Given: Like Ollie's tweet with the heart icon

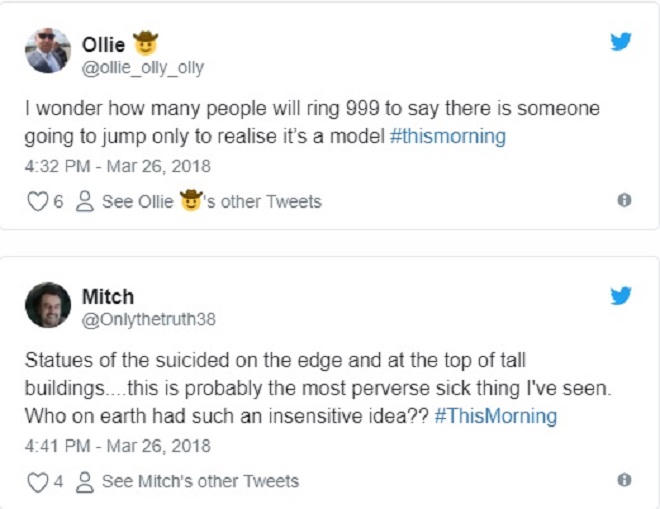Looking at the screenshot, I should pyautogui.click(x=37, y=202).
